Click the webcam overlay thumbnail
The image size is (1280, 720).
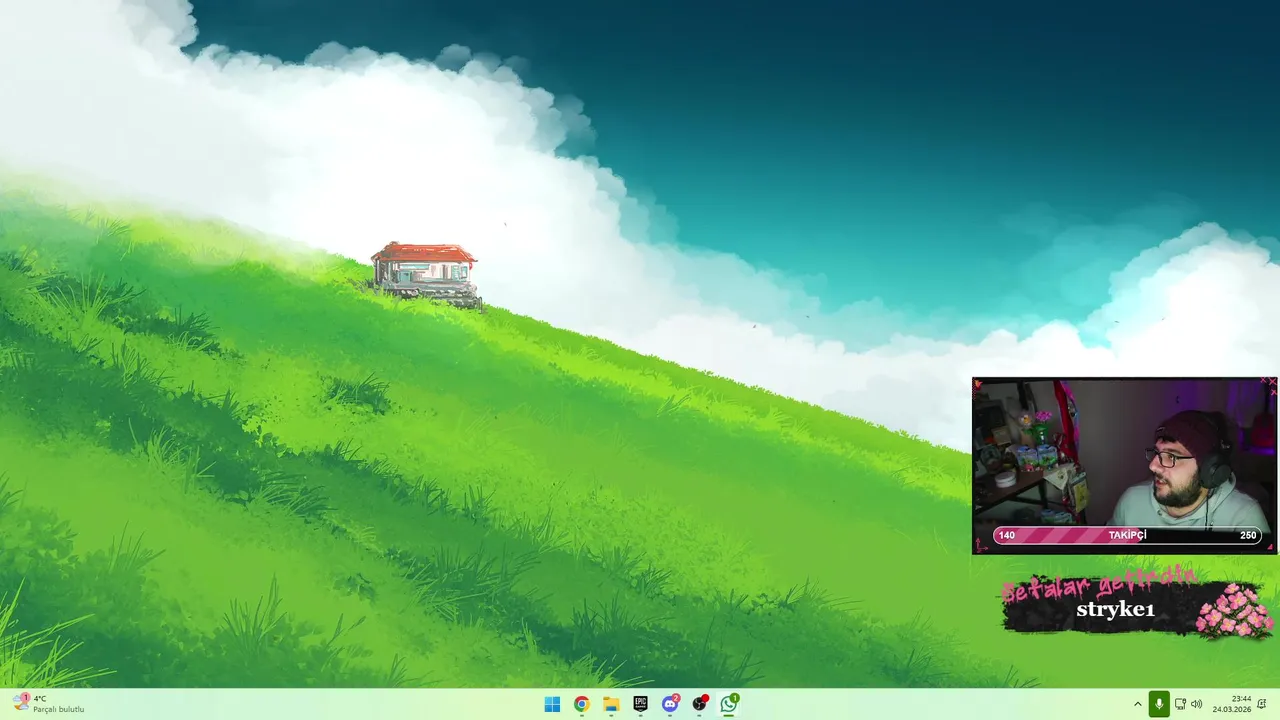1125,465
